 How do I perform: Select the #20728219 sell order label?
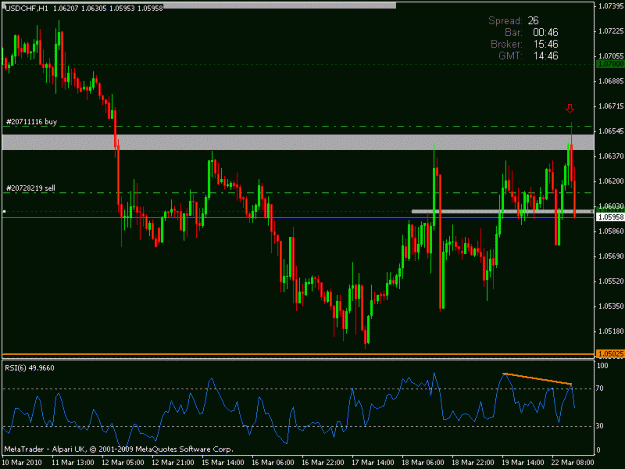click(31, 188)
